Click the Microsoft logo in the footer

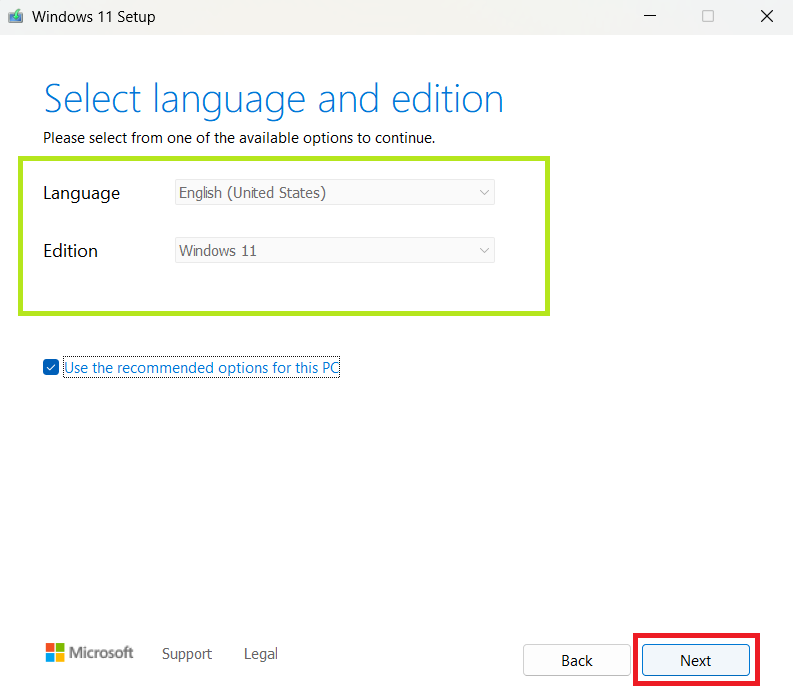90,653
